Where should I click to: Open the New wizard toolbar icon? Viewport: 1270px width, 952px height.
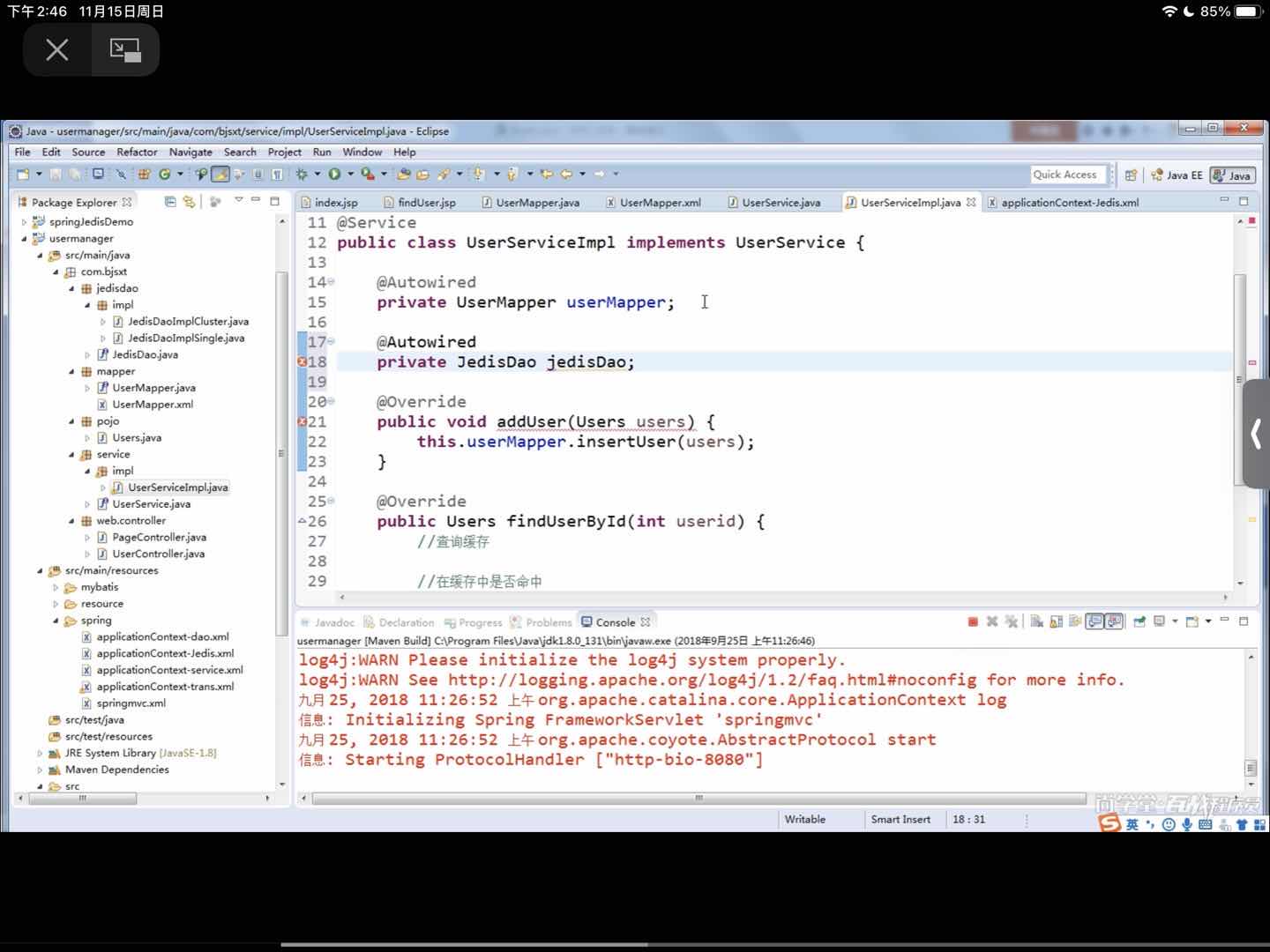[x=23, y=175]
